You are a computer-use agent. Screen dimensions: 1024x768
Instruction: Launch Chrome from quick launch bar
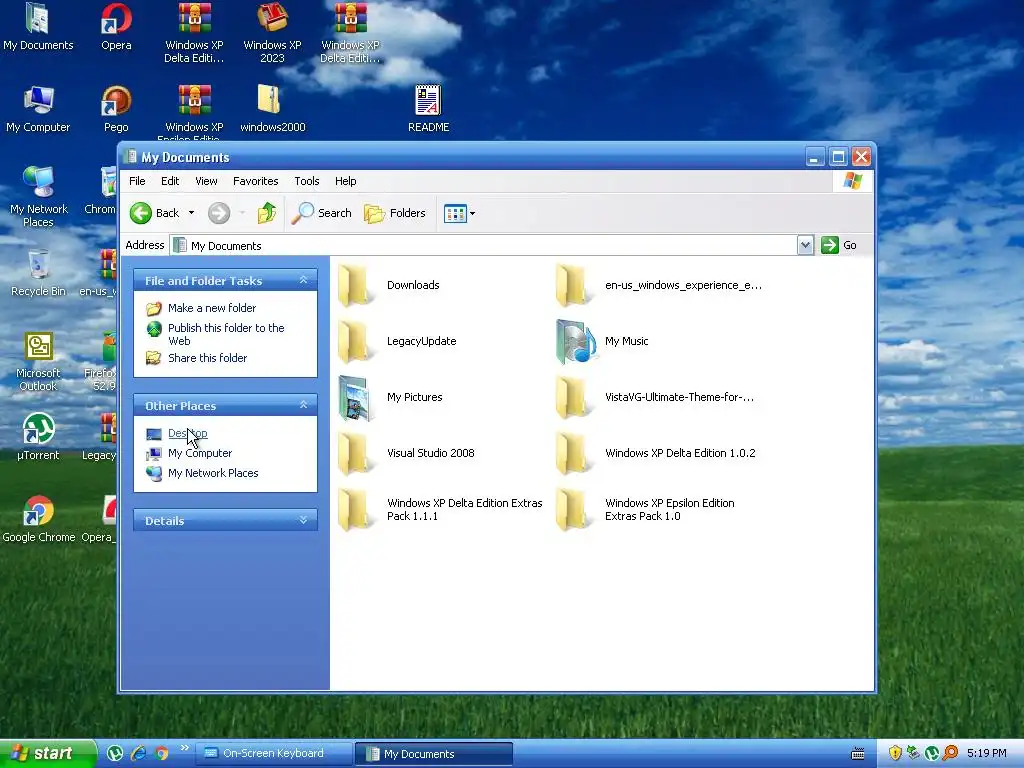(161, 753)
